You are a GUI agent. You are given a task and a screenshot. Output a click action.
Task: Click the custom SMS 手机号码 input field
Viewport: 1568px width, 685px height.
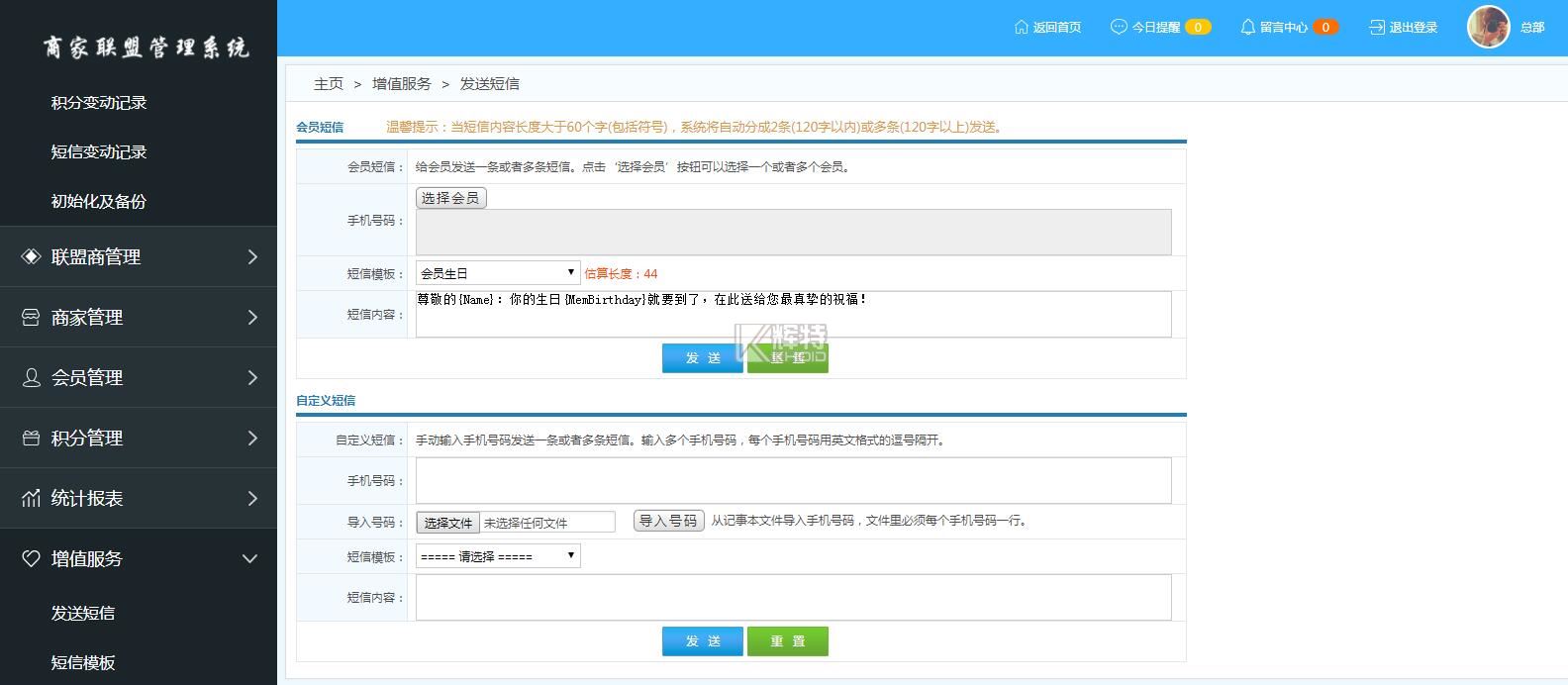pyautogui.click(x=792, y=480)
